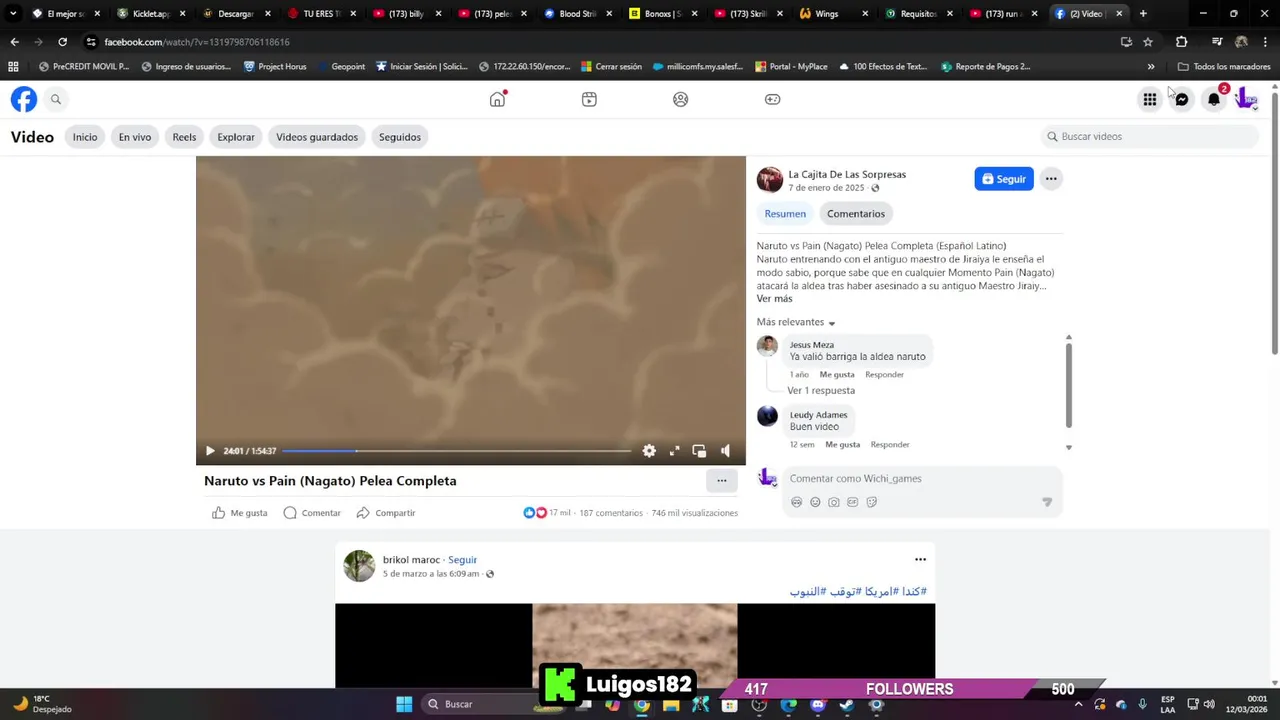
Task: Open the profile/groups icon in top navigation
Action: [681, 99]
